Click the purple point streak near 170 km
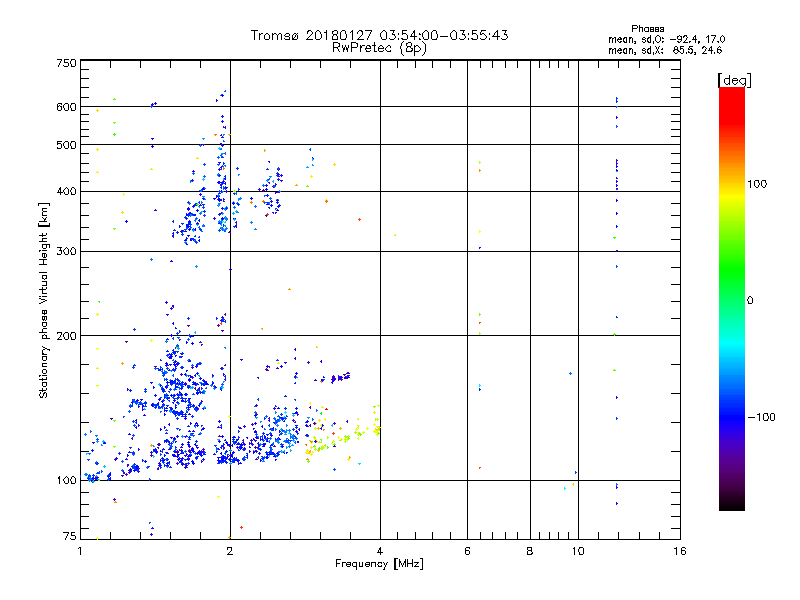 coord(340,377)
